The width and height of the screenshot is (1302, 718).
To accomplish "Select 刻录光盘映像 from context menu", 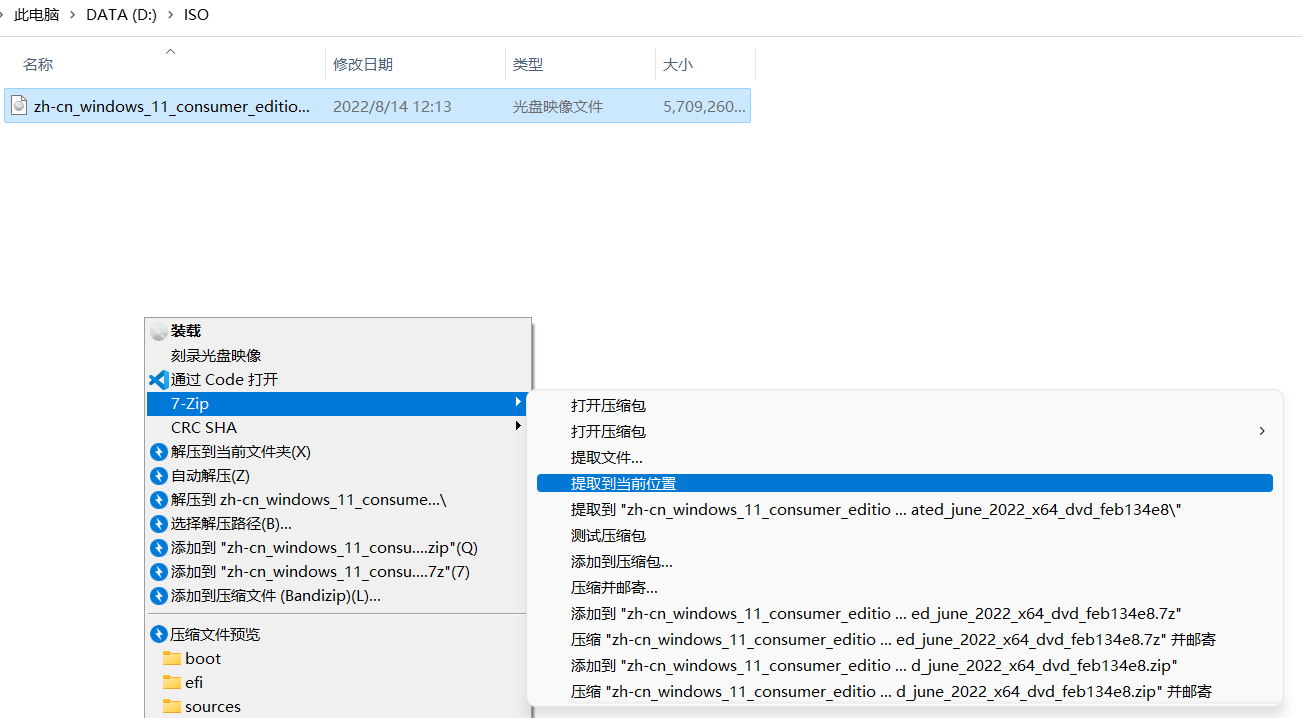I will tap(216, 355).
